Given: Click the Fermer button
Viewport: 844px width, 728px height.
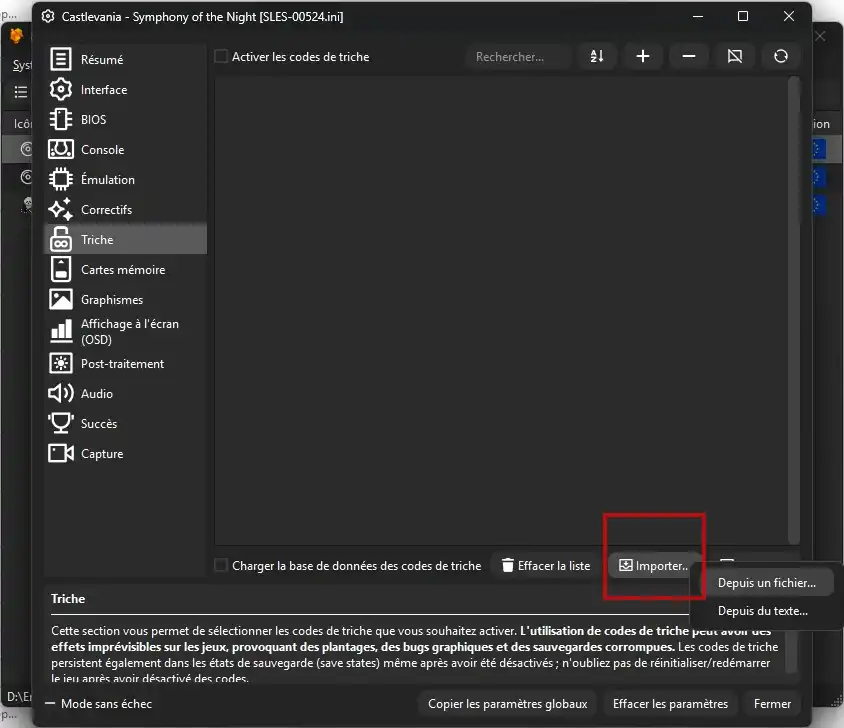Looking at the screenshot, I should (x=772, y=704).
